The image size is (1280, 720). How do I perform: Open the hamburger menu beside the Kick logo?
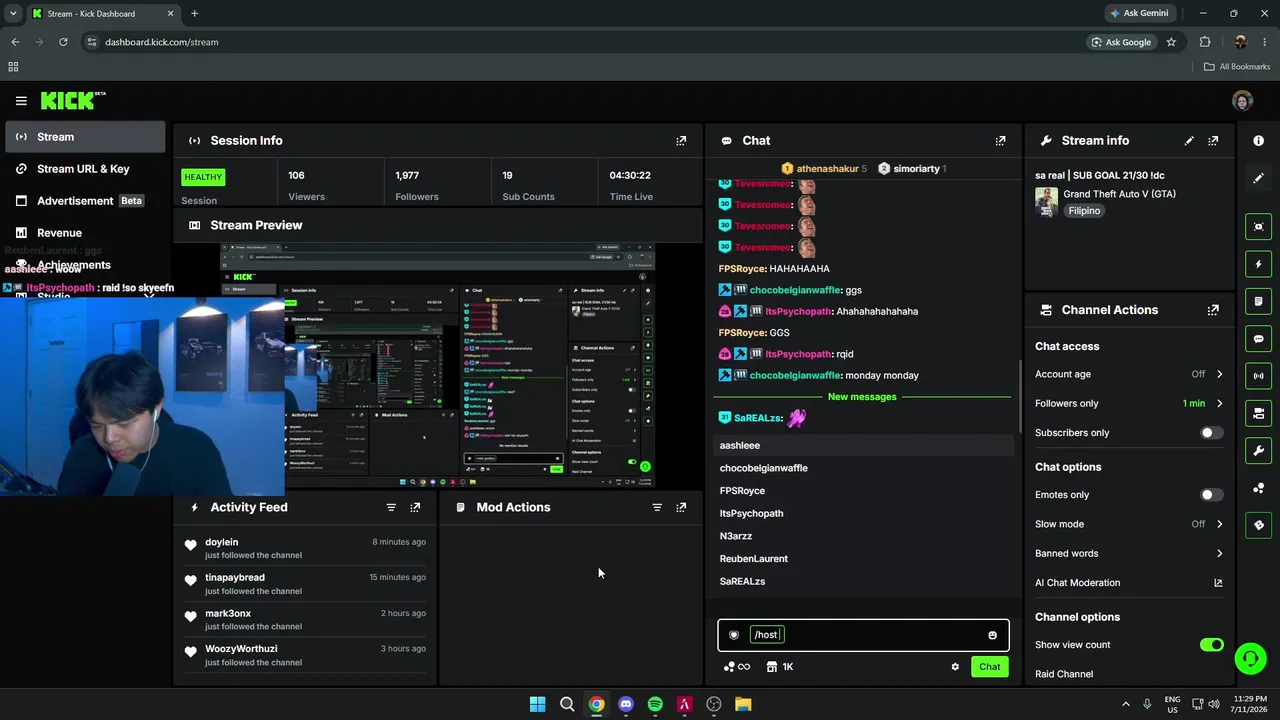point(21,101)
